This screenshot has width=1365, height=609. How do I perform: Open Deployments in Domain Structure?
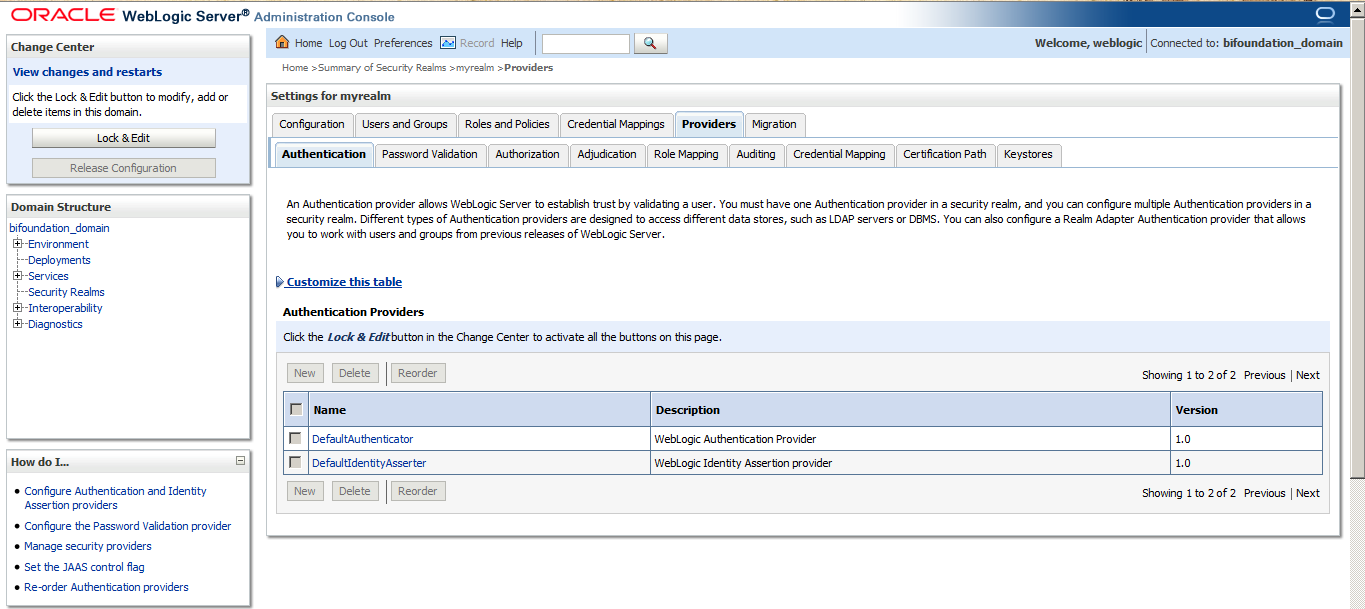coord(59,260)
